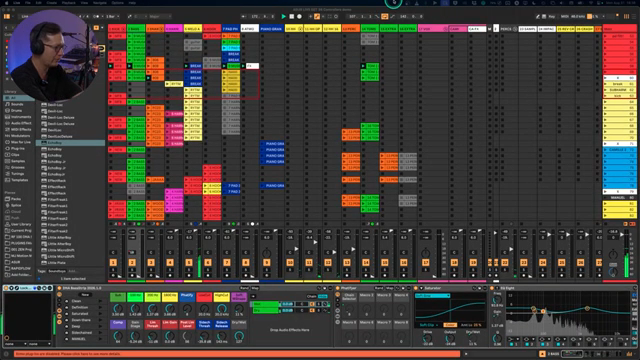Launch the Deep macro variation arrow
Screen dimensions: 640x360
pyautogui.click(x=100, y=327)
